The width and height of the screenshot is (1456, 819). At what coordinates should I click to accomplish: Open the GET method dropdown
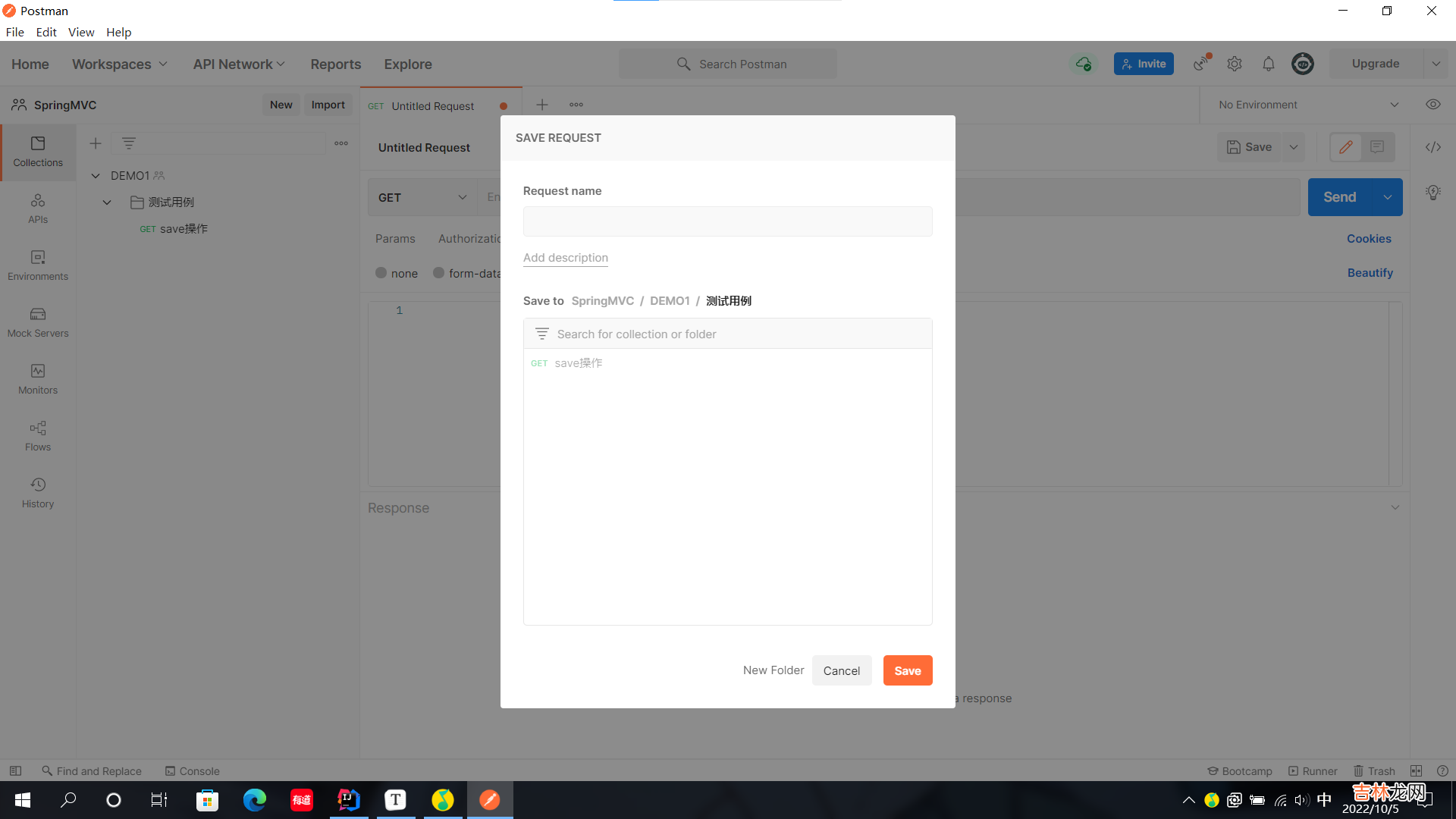(x=422, y=197)
